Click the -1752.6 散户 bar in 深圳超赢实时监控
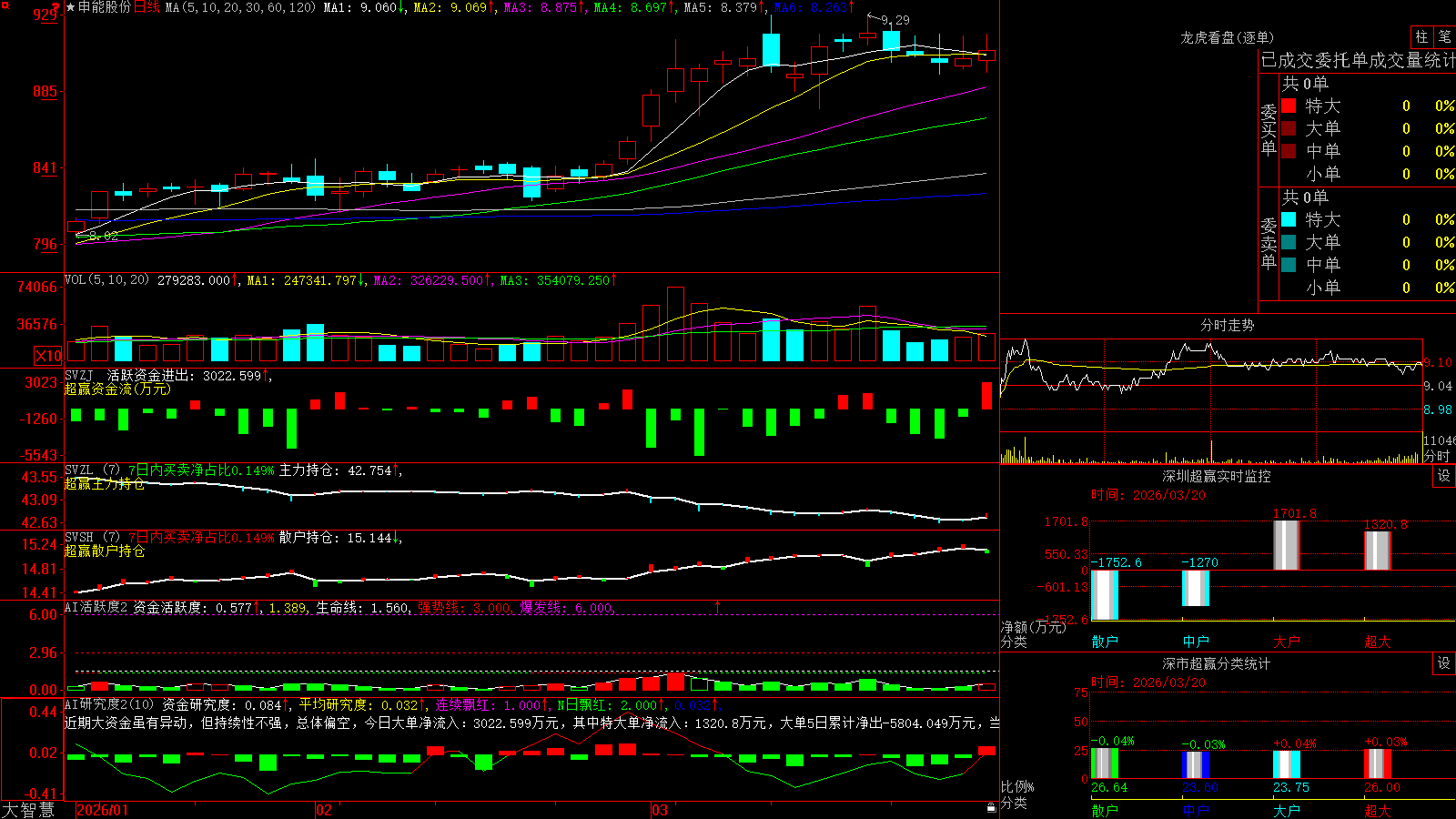1456x819 pixels. (x=1105, y=595)
